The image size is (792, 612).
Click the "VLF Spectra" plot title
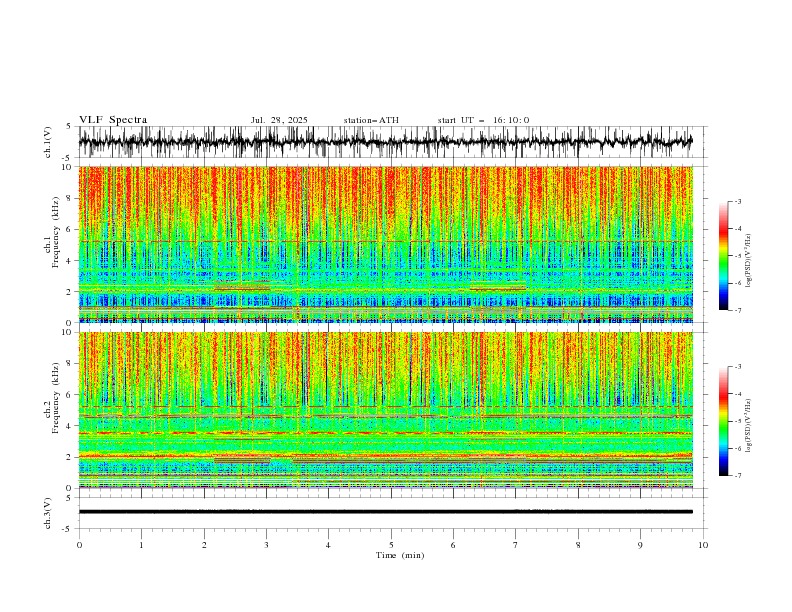tap(113, 120)
